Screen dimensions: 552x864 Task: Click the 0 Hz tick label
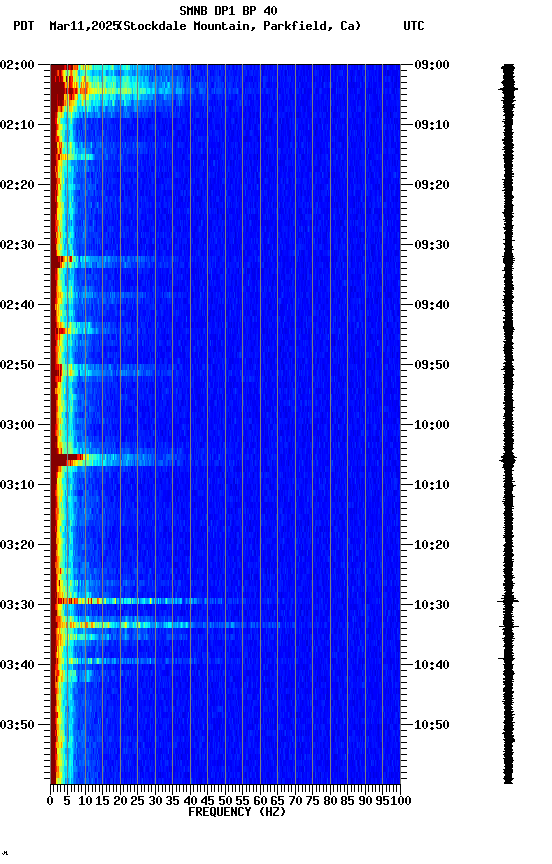click(x=50, y=801)
